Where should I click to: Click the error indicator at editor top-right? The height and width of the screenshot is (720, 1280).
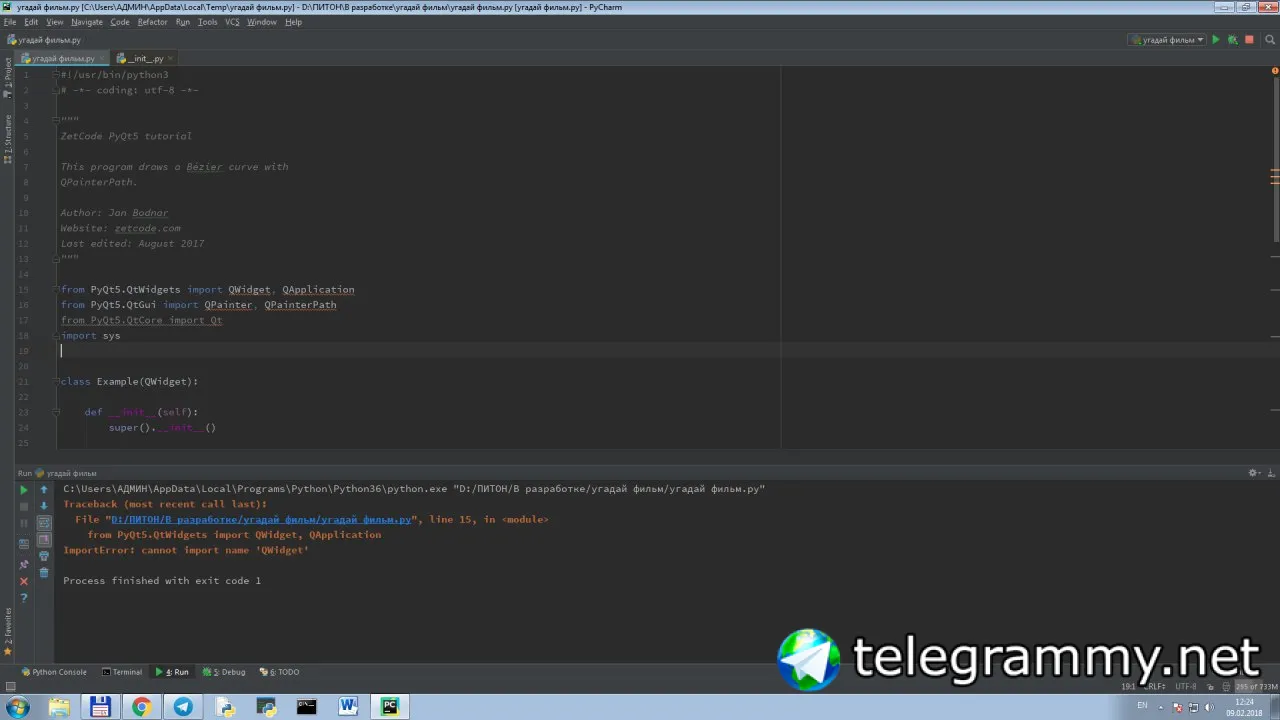pos(1275,71)
